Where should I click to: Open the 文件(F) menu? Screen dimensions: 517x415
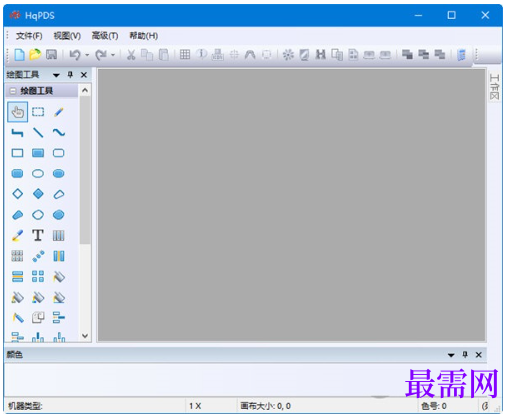(x=29, y=36)
